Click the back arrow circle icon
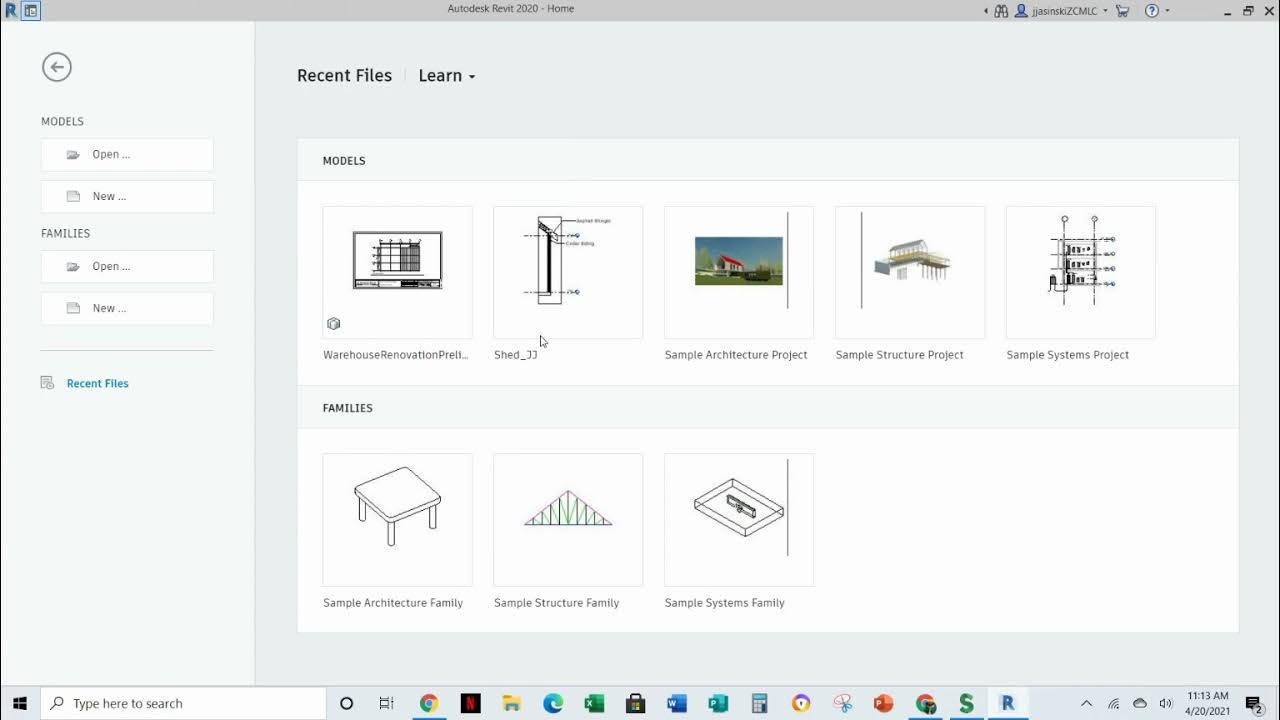This screenshot has height=720, width=1280. [x=57, y=67]
